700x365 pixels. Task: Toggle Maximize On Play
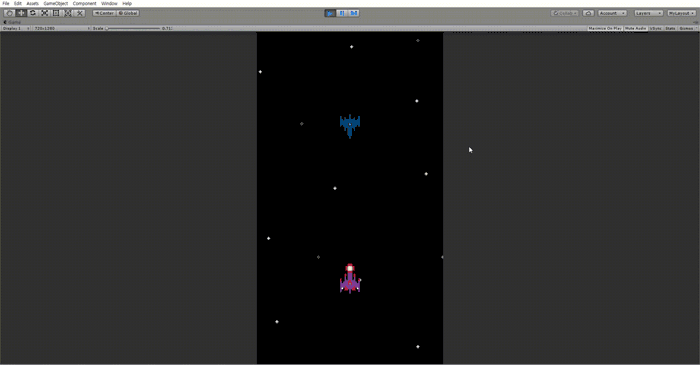[605, 28]
